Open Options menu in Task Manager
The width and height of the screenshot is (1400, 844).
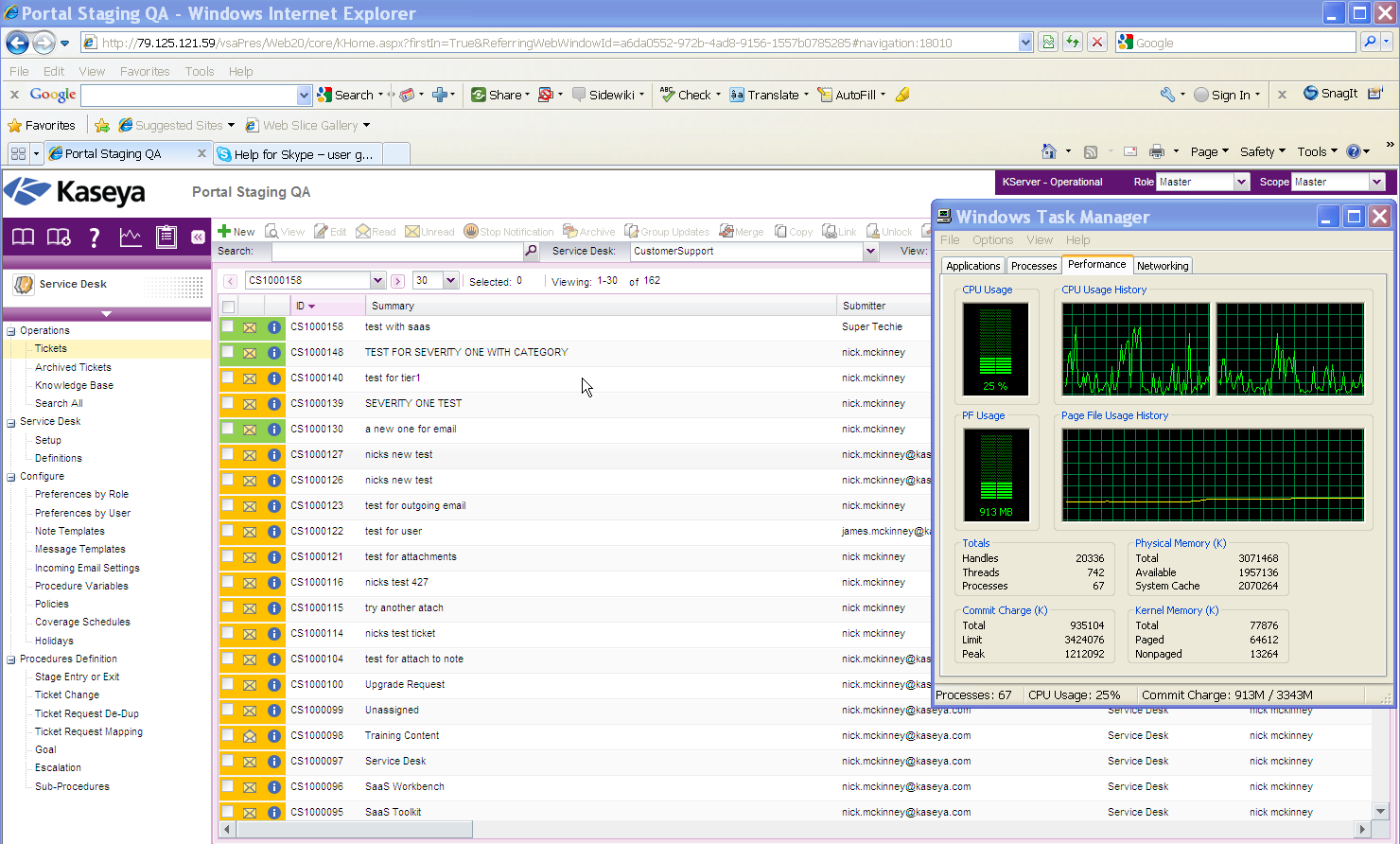click(x=992, y=240)
